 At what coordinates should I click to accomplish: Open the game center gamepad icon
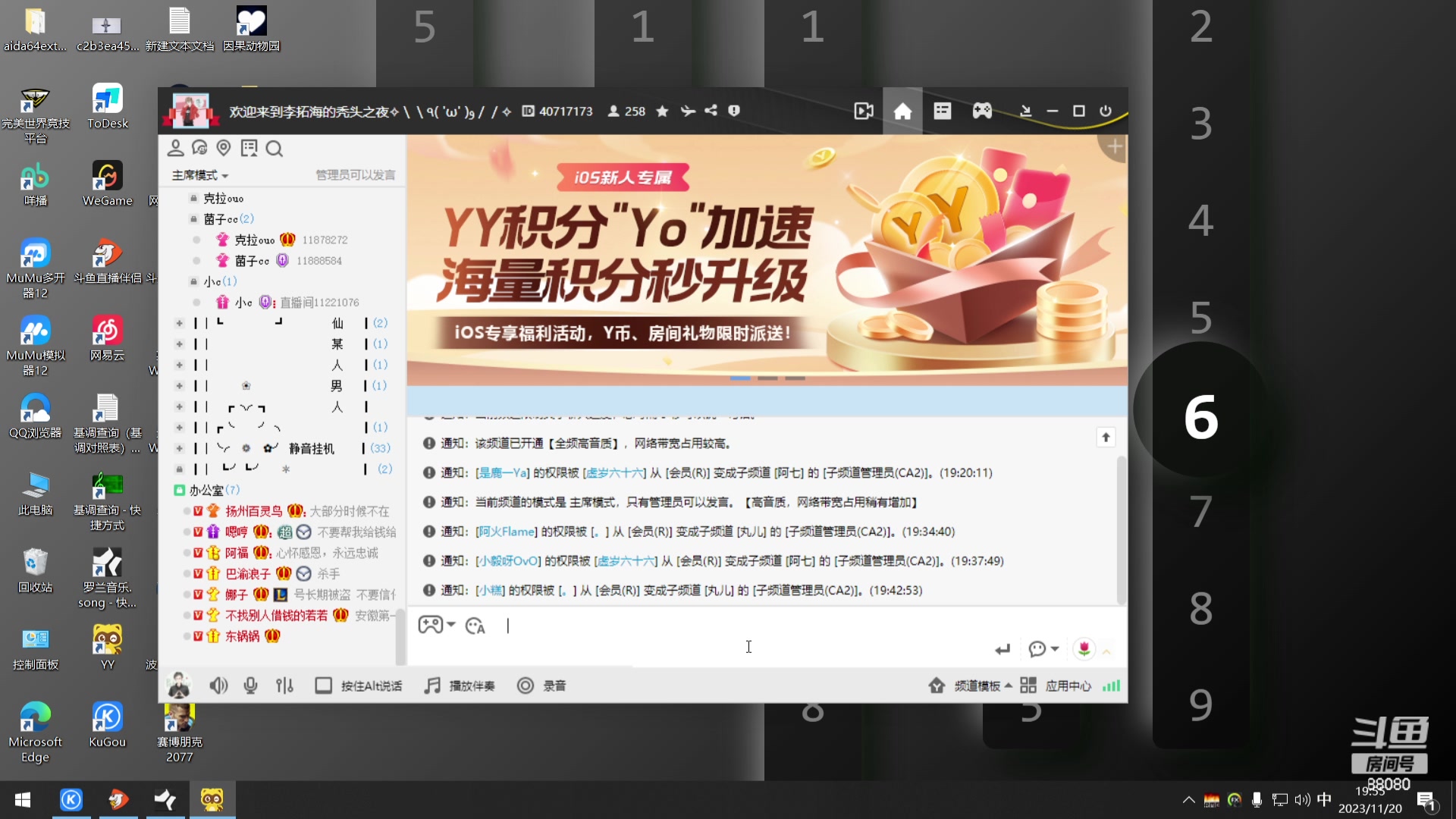[x=981, y=111]
